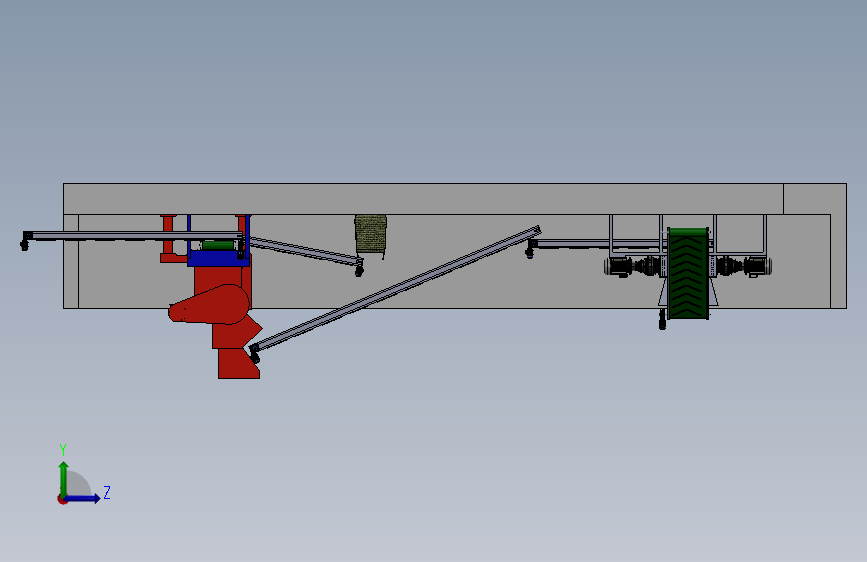Select the long inclined conveyor rail

[396, 288]
